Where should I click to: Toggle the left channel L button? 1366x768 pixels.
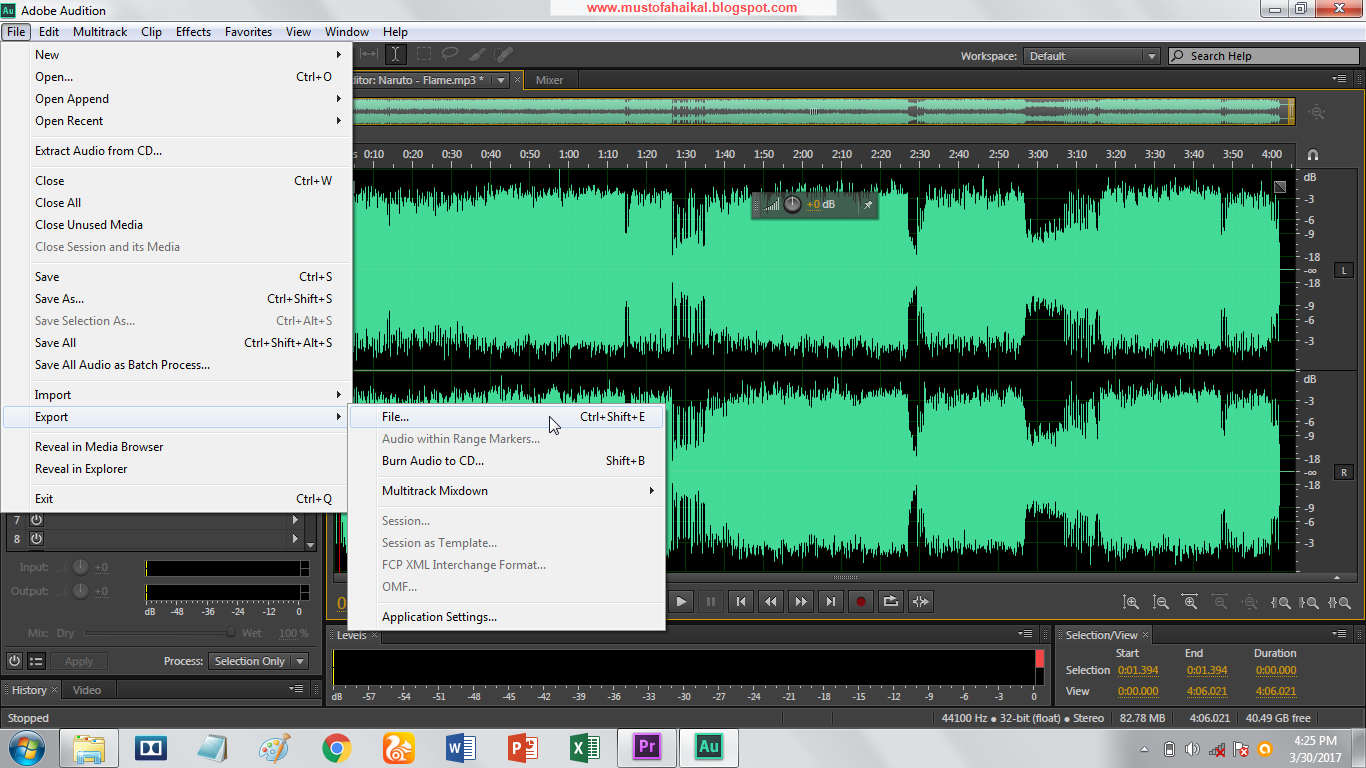(x=1344, y=270)
